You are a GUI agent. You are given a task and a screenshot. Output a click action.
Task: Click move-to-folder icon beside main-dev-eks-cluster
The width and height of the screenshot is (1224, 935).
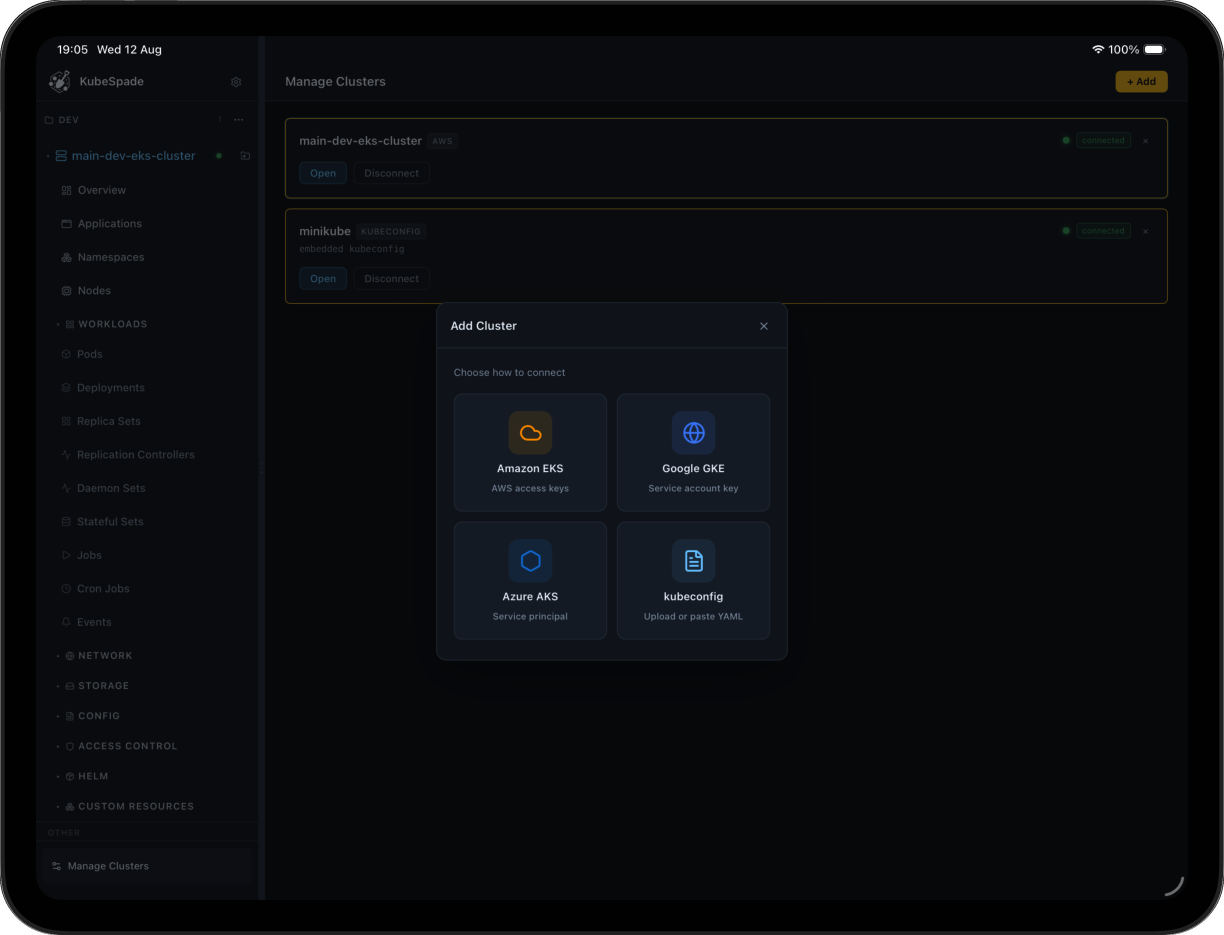coord(245,156)
